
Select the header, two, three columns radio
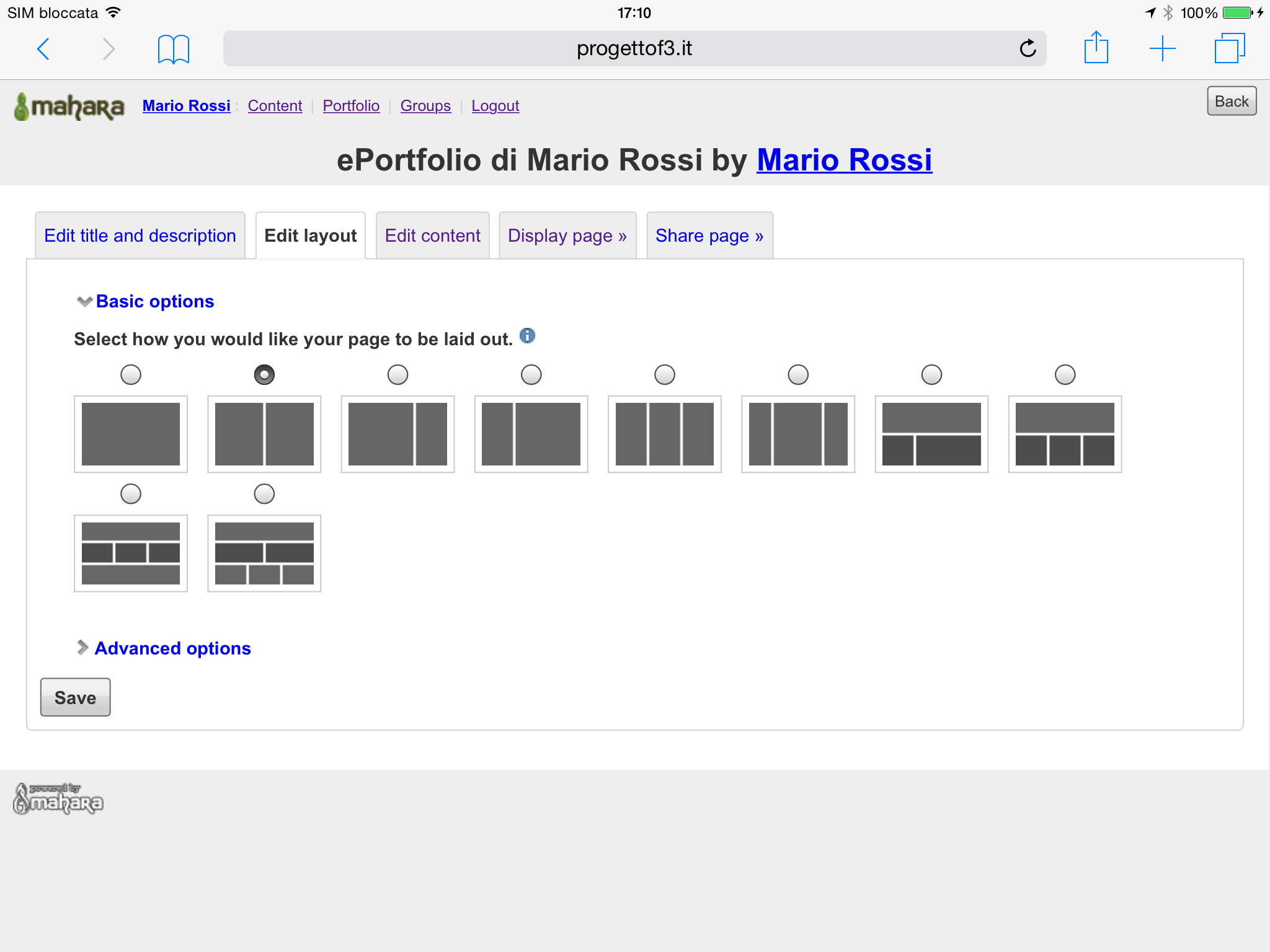pos(264,493)
